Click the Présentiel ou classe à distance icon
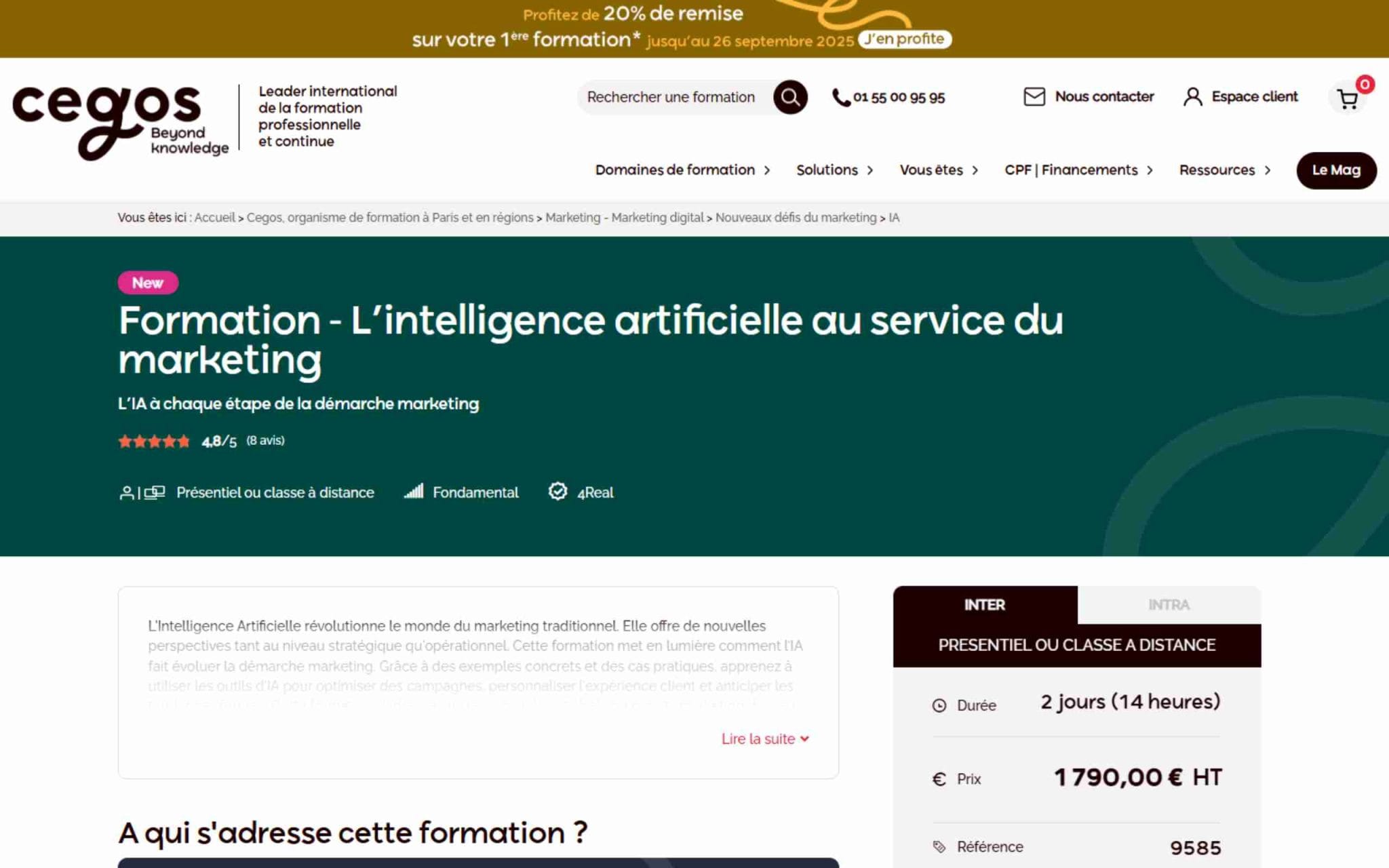Viewport: 1389px width, 868px height. tap(142, 492)
